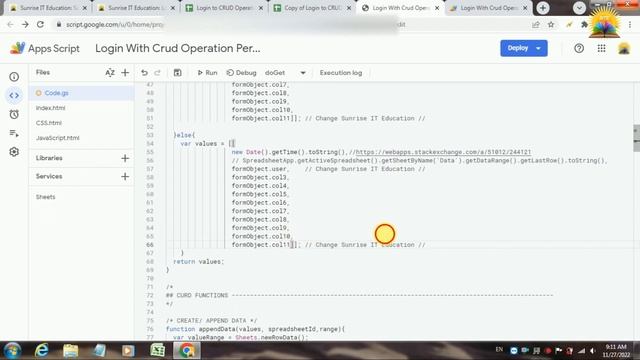
Task: Click the Deploy button
Action: pos(518,48)
